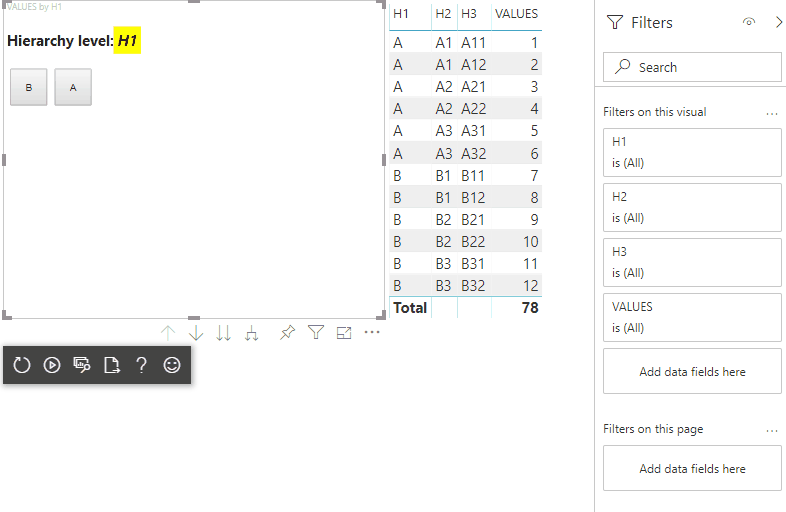Click the circular reload icon in dark toolbar

coord(22,366)
